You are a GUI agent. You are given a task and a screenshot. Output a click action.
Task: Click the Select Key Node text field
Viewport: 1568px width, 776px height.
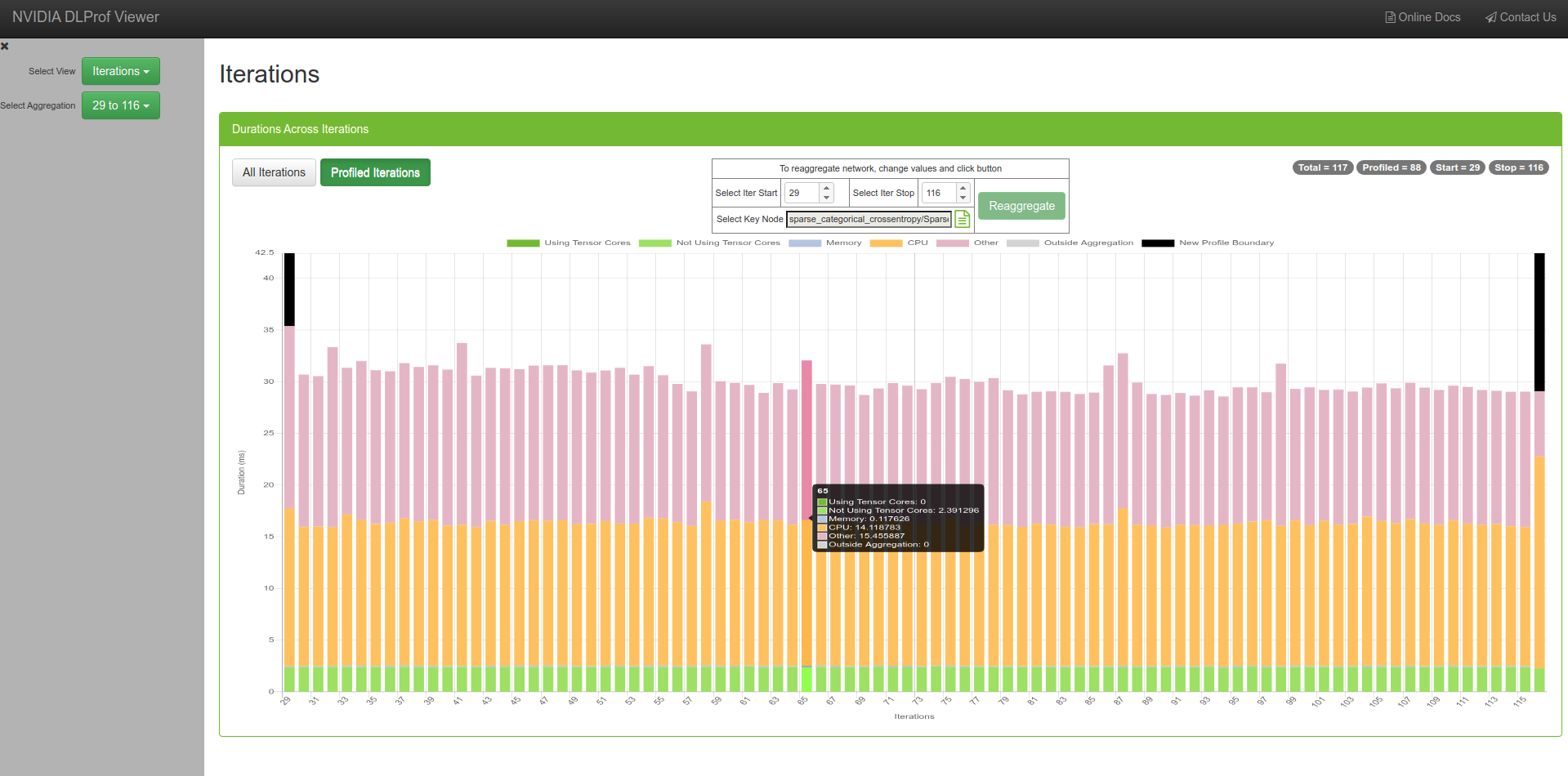click(x=869, y=219)
